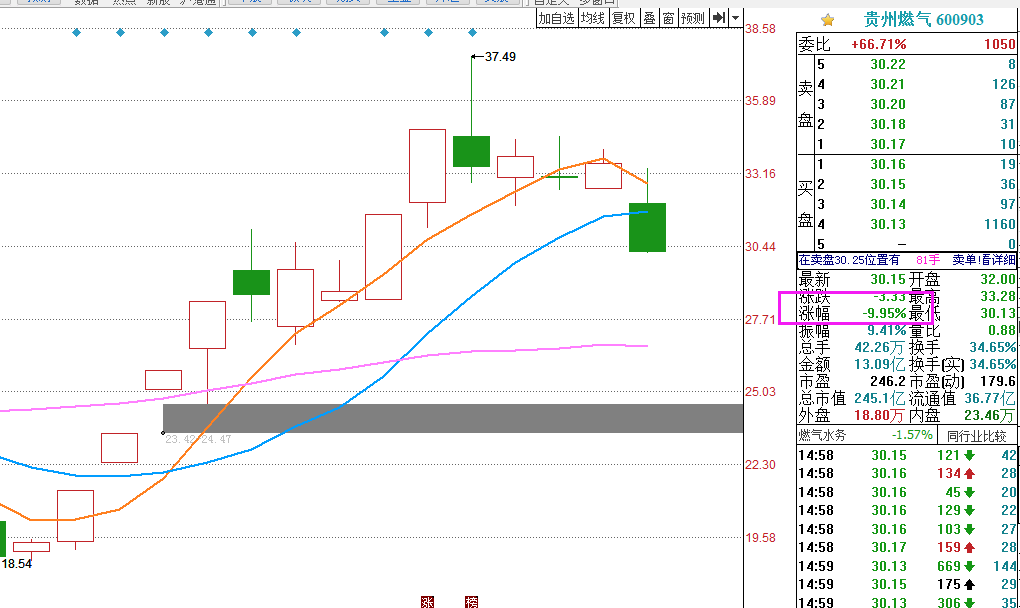Click the 市盈 246.2 value

[x=888, y=381]
